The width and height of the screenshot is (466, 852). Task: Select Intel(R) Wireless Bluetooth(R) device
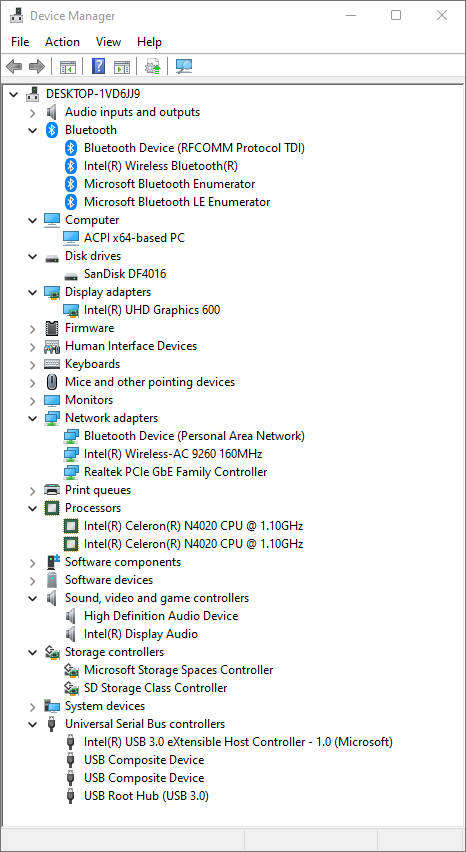pos(161,166)
